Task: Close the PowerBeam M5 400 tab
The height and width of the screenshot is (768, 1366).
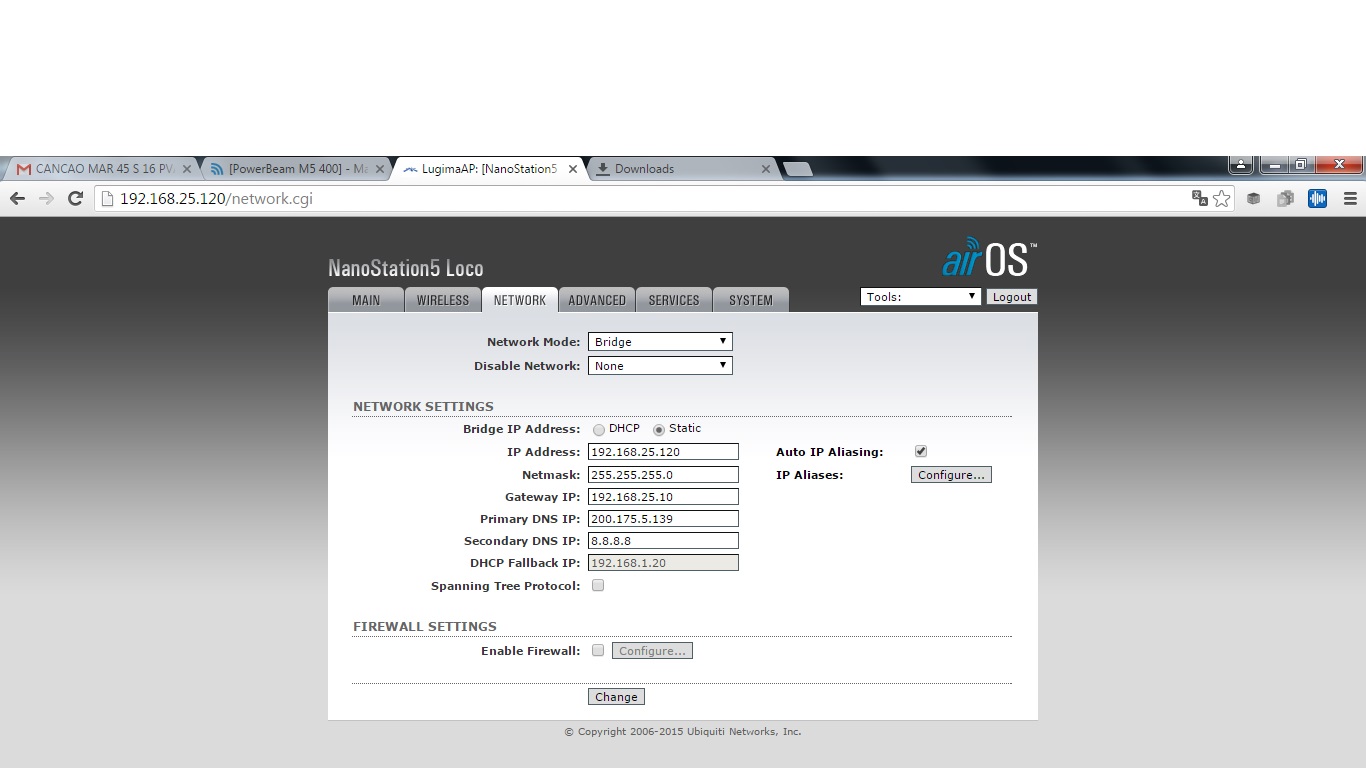Action: click(x=379, y=169)
